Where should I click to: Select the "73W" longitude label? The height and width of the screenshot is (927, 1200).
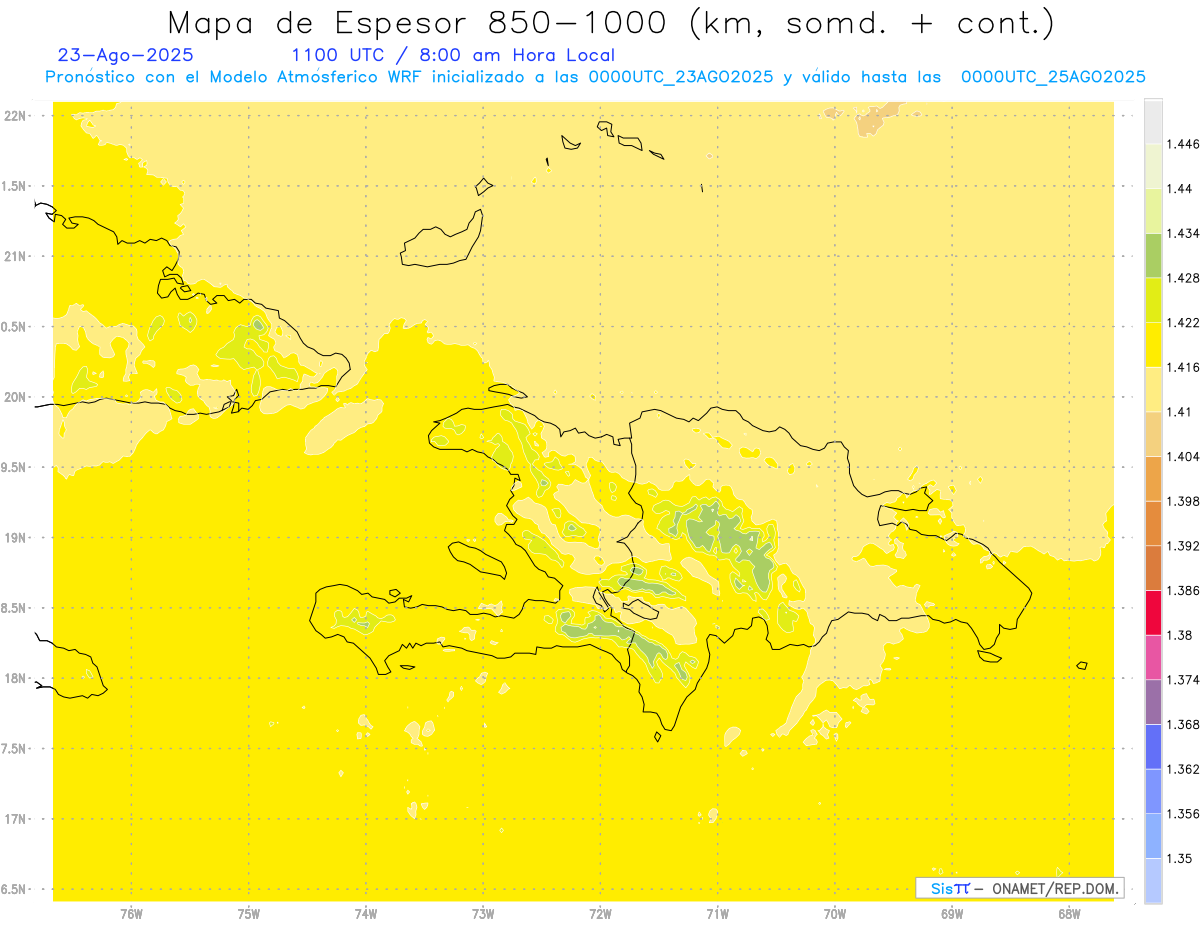click(x=483, y=914)
